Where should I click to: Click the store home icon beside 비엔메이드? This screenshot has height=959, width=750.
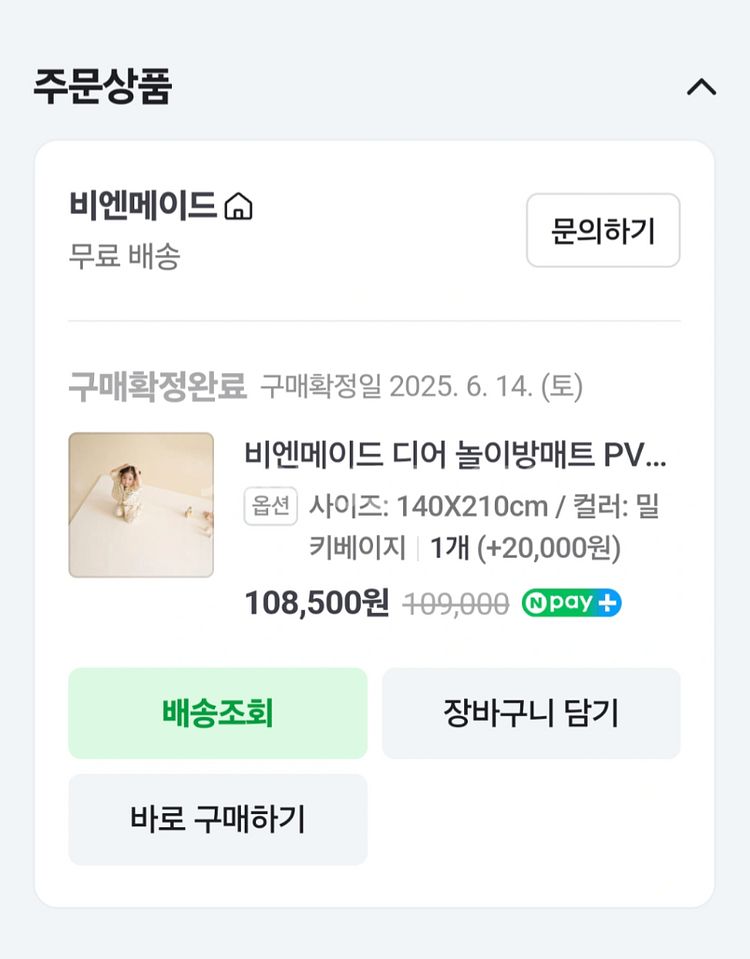[238, 207]
